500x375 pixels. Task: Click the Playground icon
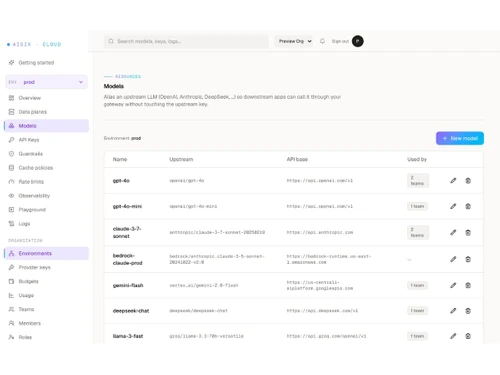[x=11, y=210]
